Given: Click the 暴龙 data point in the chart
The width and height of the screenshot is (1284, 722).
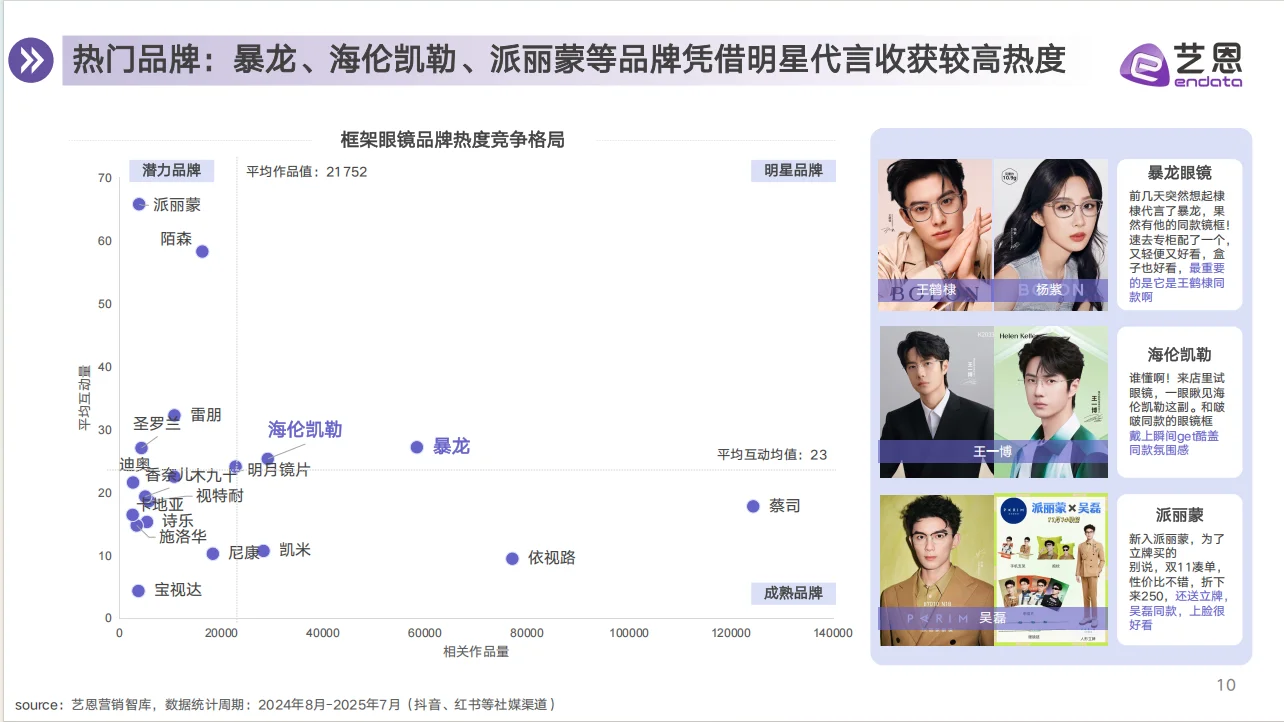Looking at the screenshot, I should [417, 447].
